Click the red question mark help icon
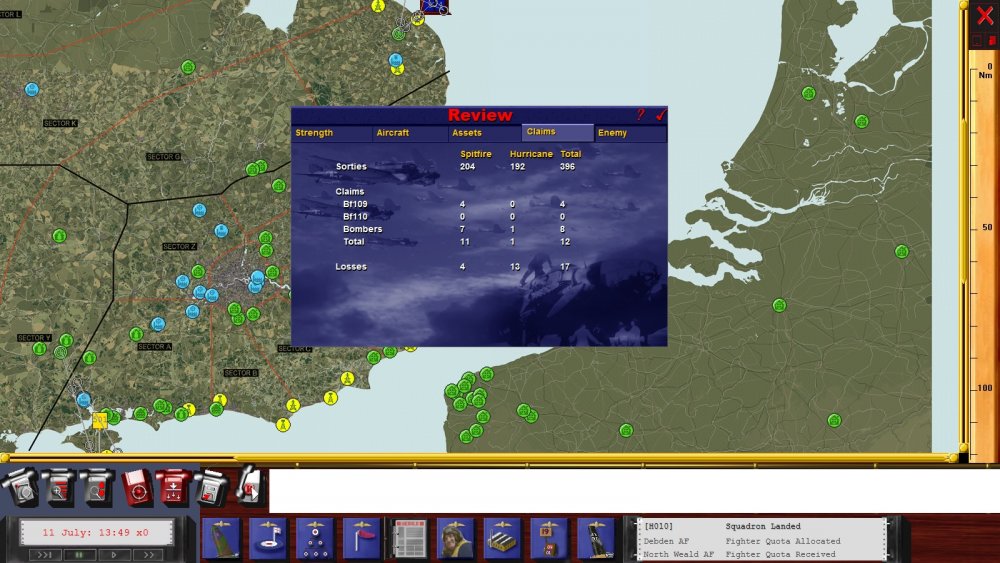The image size is (1000, 563). click(640, 115)
